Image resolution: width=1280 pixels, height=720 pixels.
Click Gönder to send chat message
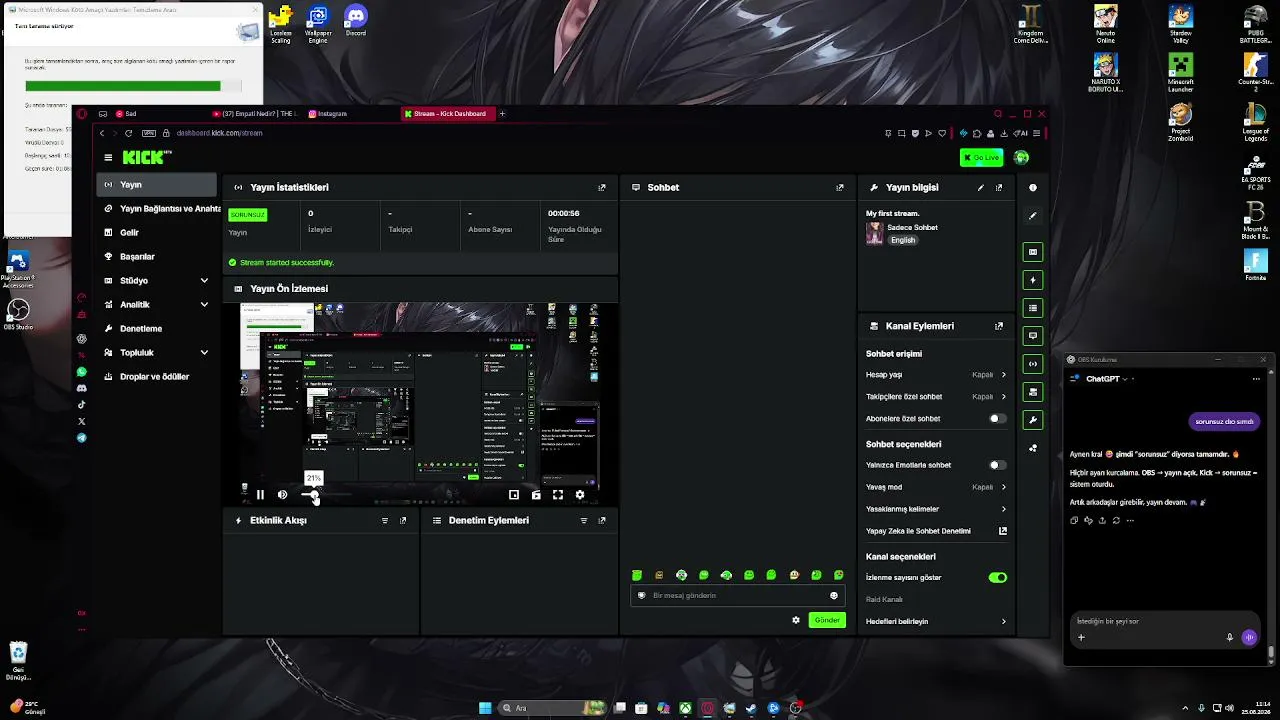[827, 620]
